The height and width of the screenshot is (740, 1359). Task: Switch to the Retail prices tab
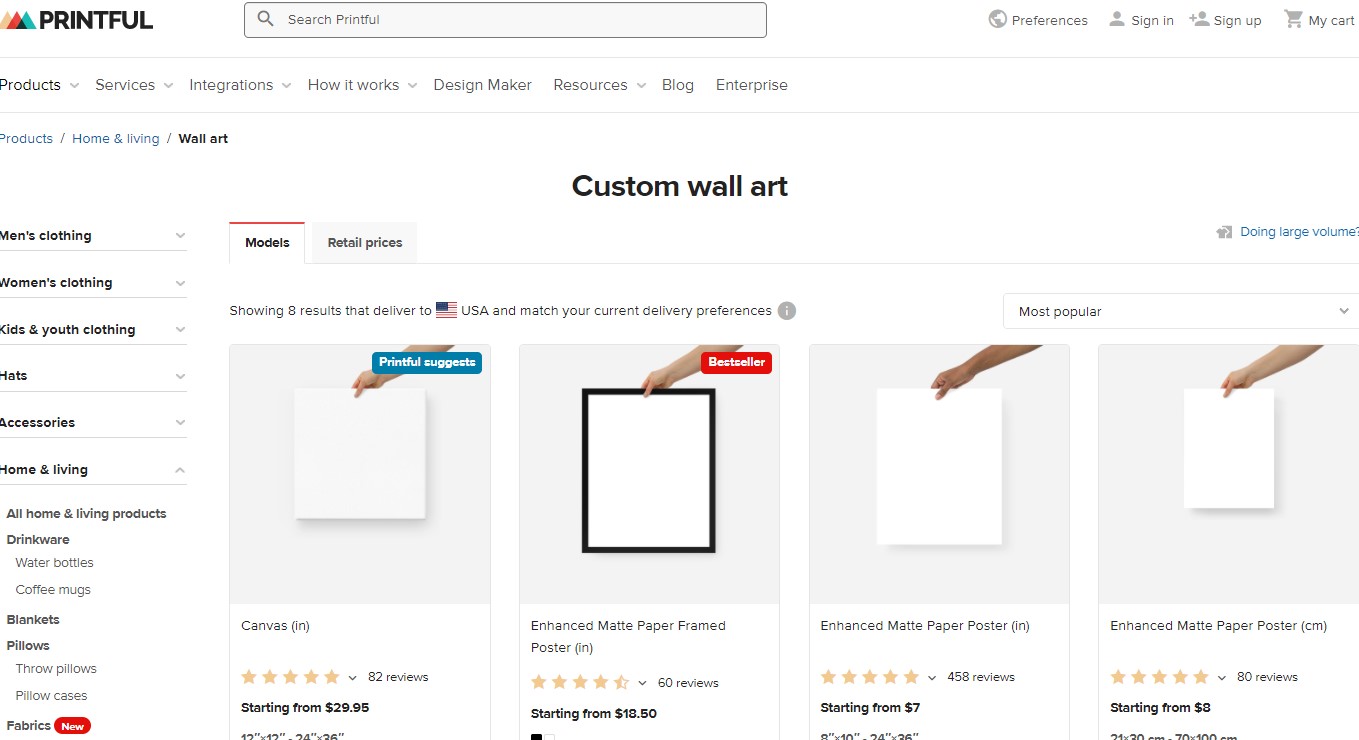pos(364,242)
